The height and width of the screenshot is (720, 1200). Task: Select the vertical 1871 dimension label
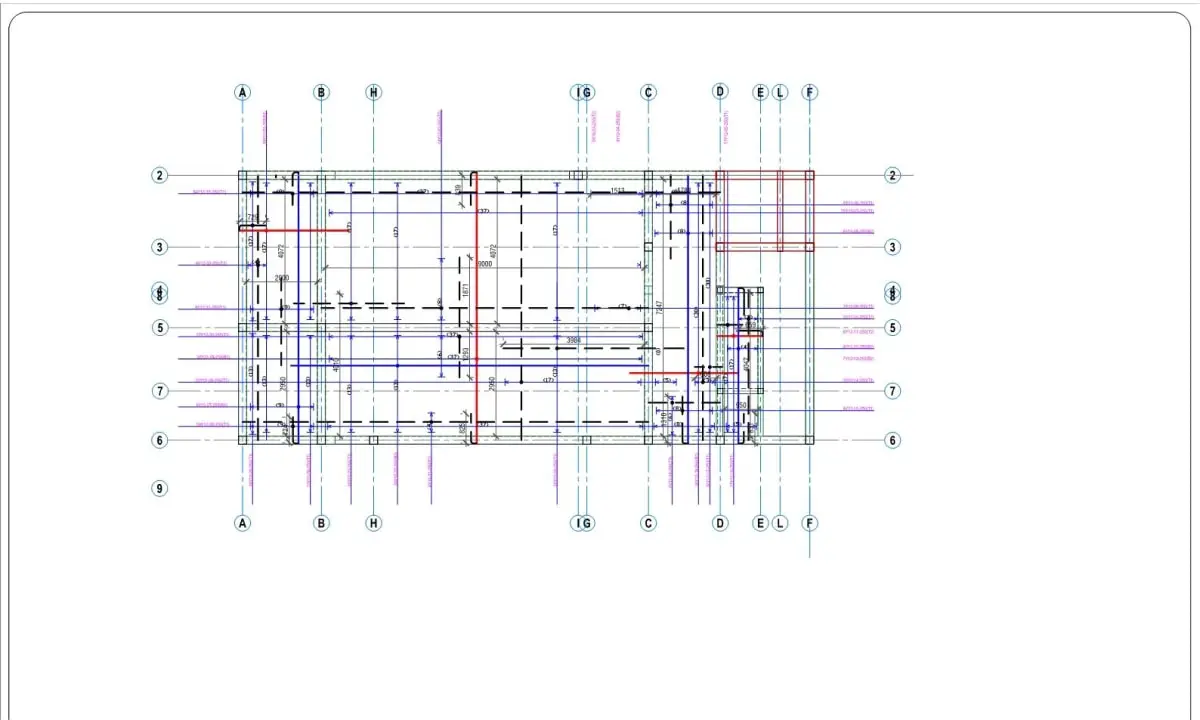[x=466, y=290]
